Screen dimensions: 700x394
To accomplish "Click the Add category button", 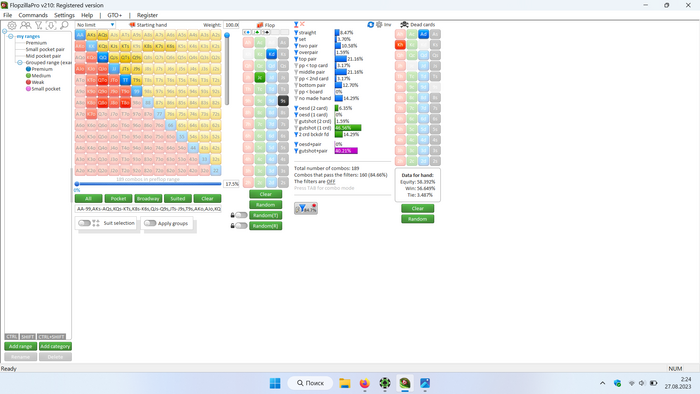I will click(55, 346).
